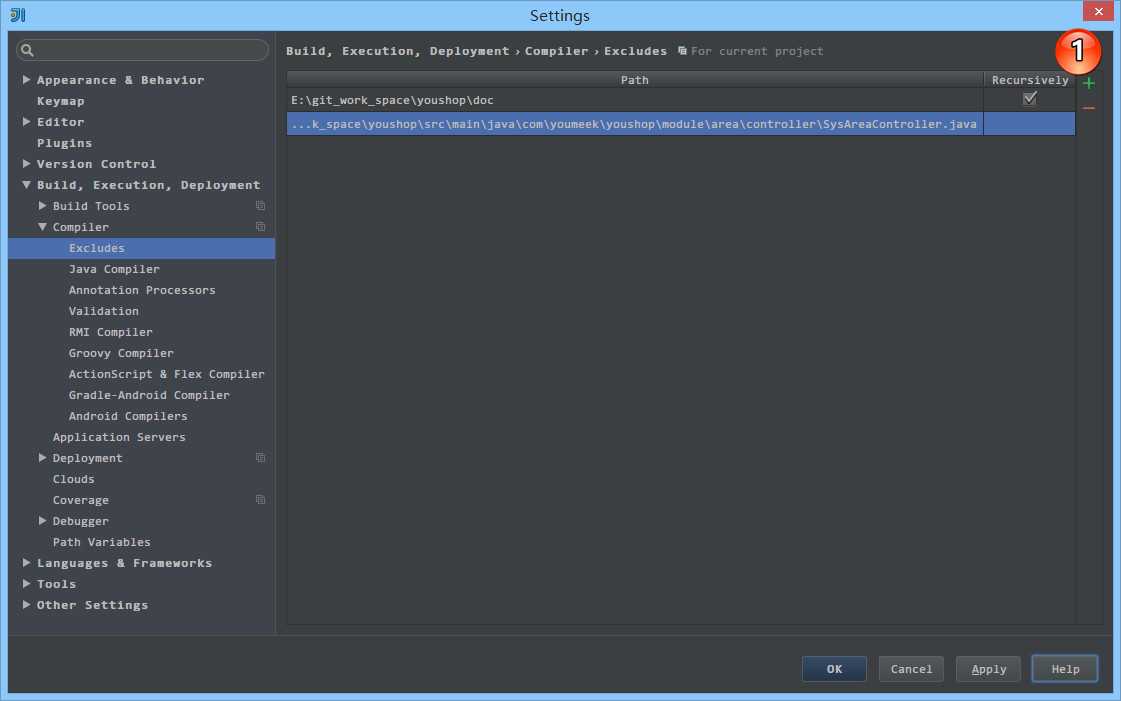The width and height of the screenshot is (1121, 701).
Task: Click the IntelliJ logo in title bar
Action: tap(18, 15)
